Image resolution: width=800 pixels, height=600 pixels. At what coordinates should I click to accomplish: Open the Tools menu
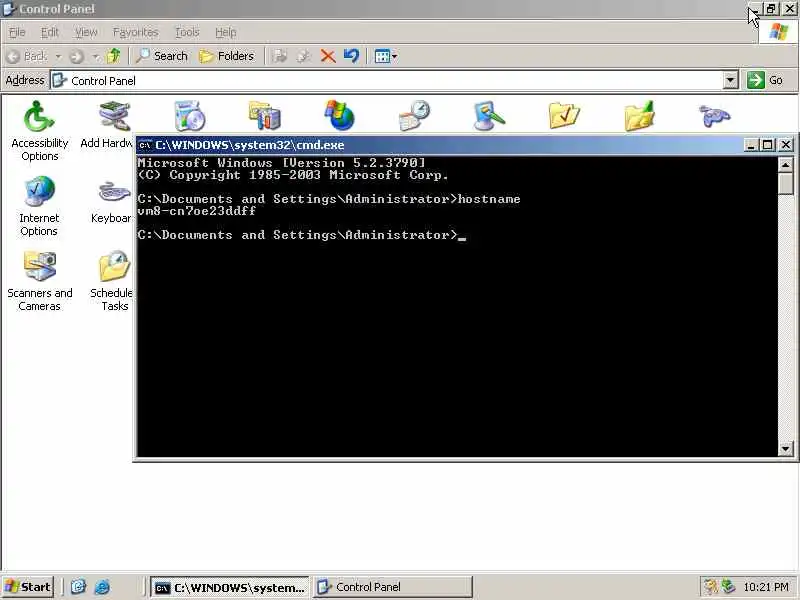(x=187, y=32)
